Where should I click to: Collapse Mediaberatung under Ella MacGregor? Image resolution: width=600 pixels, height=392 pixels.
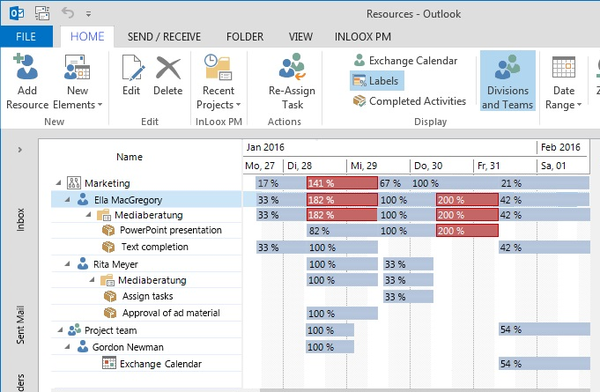click(88, 215)
